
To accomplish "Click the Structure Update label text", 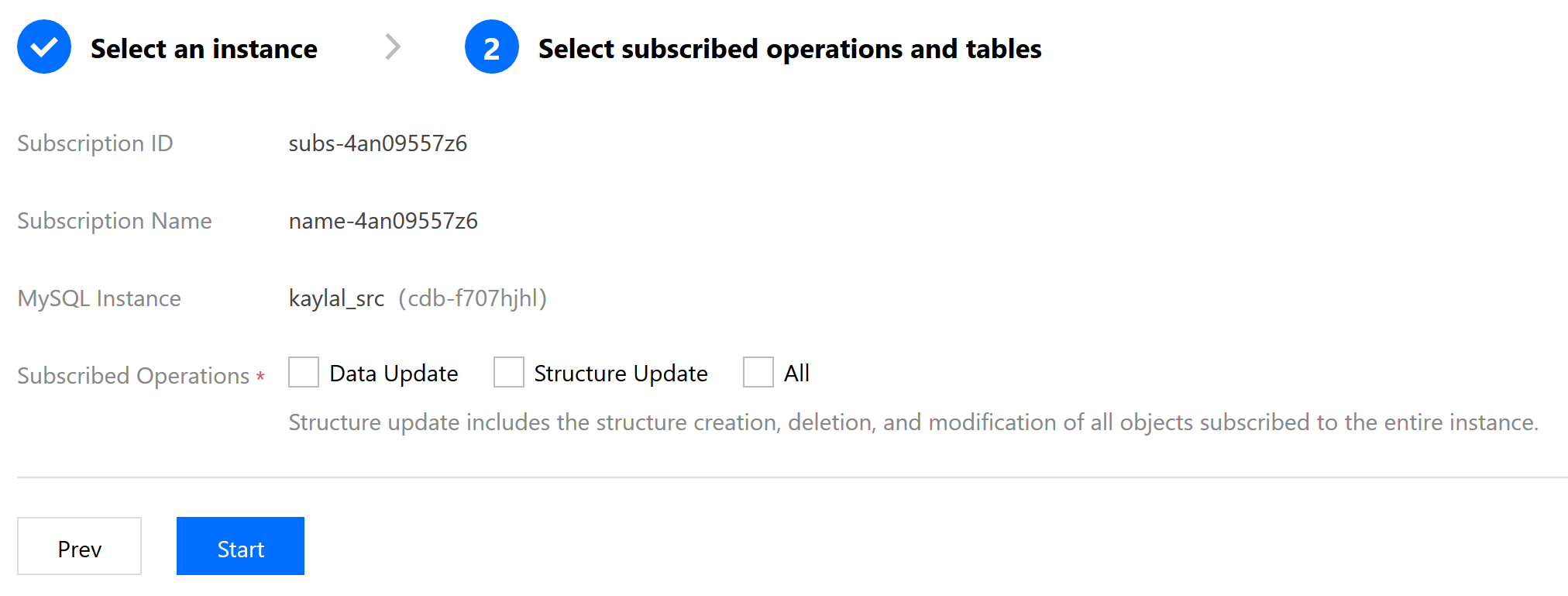I will point(621,374).
